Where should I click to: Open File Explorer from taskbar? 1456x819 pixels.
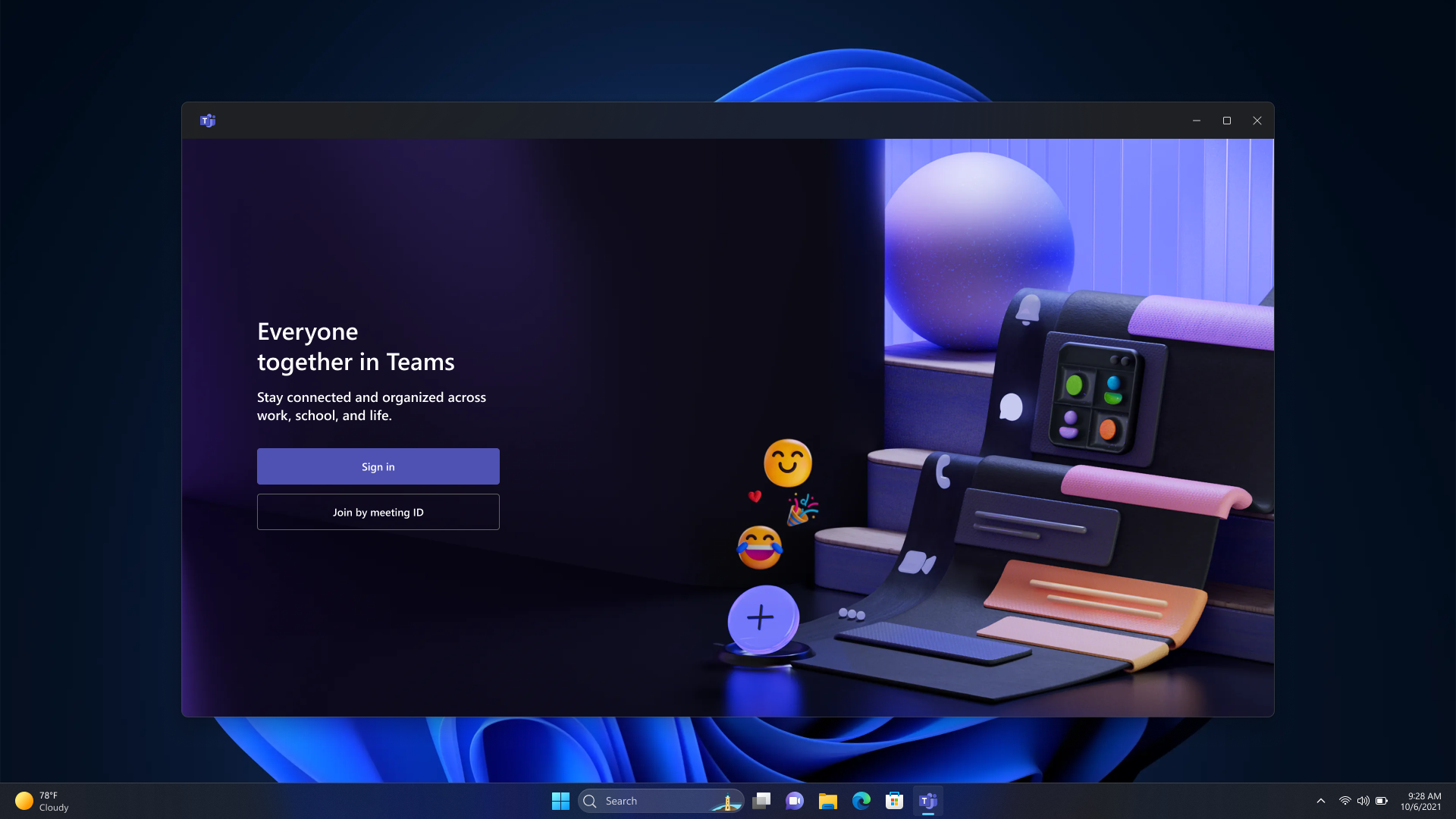click(x=827, y=801)
